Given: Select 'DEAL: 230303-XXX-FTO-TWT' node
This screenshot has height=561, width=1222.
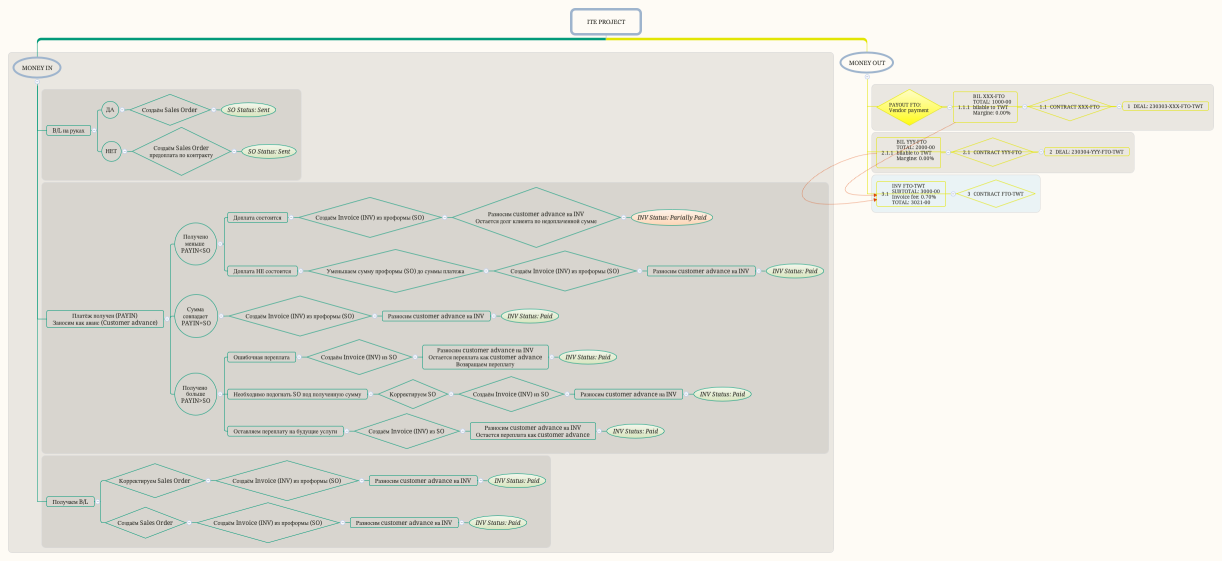Looking at the screenshot, I should pyautogui.click(x=1165, y=106).
